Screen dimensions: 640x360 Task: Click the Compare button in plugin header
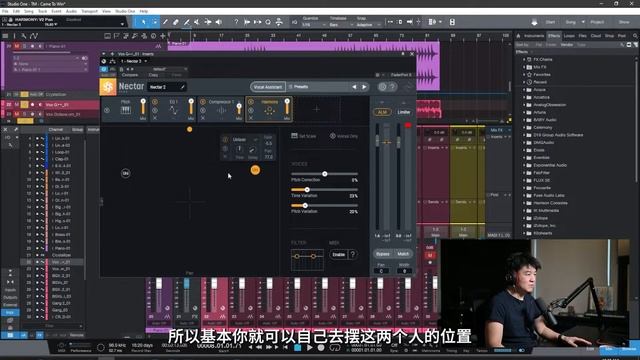(x=130, y=75)
